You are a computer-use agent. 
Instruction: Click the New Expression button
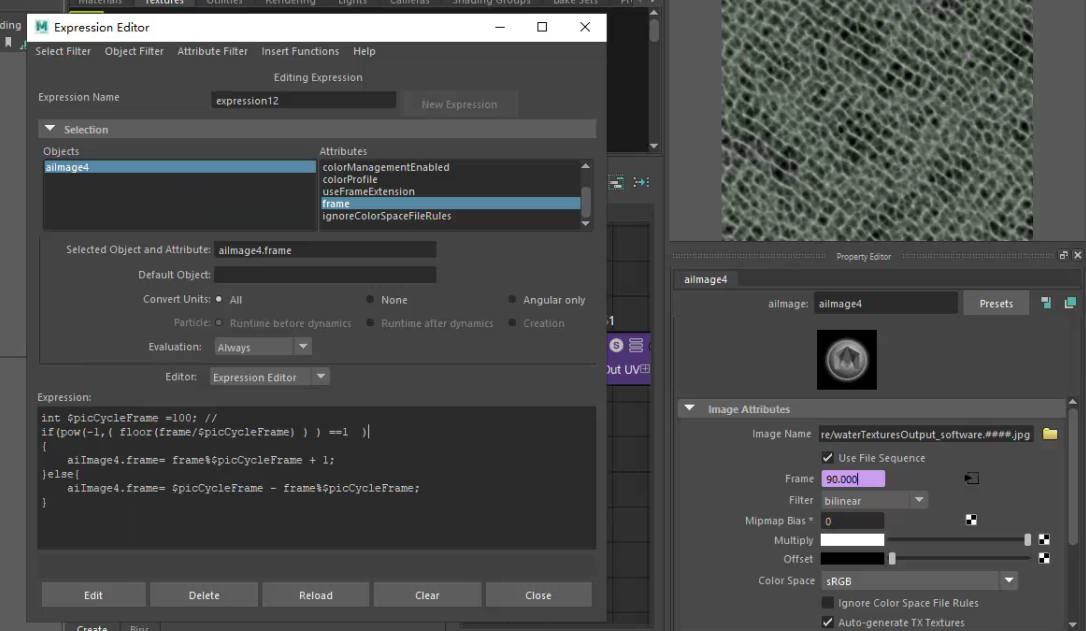coord(459,104)
